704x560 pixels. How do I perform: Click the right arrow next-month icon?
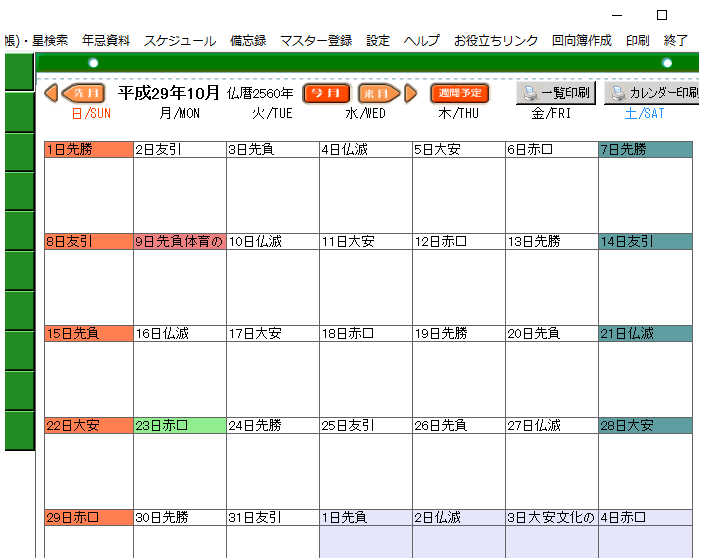click(410, 93)
